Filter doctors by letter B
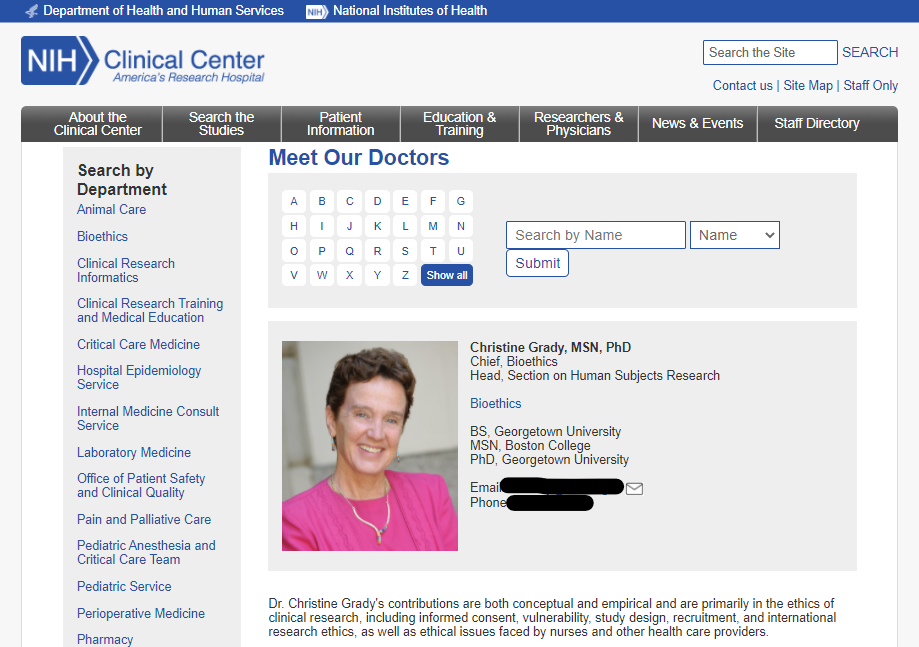Viewport: 919px width, 647px height. click(322, 202)
